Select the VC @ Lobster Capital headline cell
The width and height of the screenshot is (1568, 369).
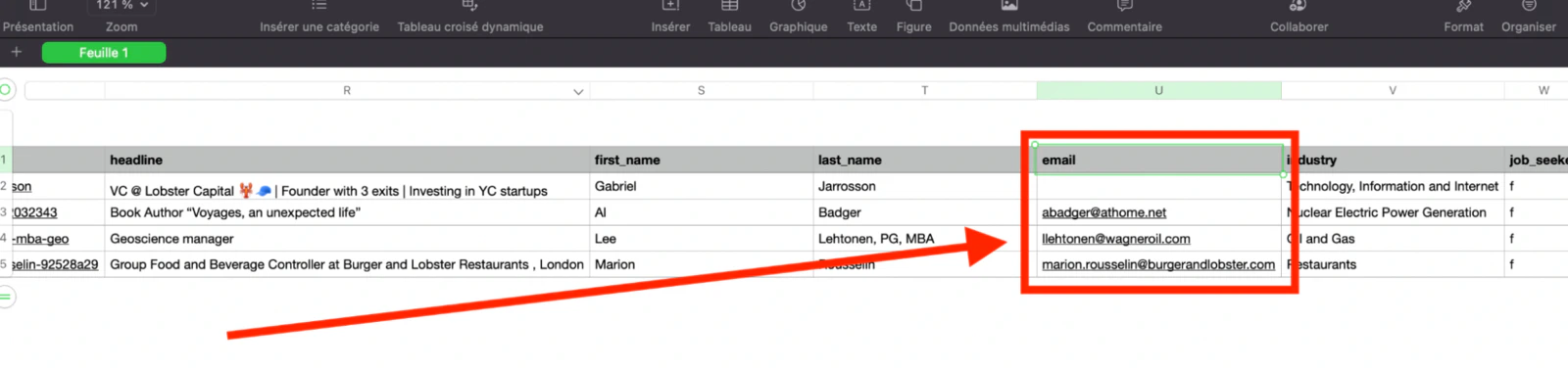click(x=347, y=186)
